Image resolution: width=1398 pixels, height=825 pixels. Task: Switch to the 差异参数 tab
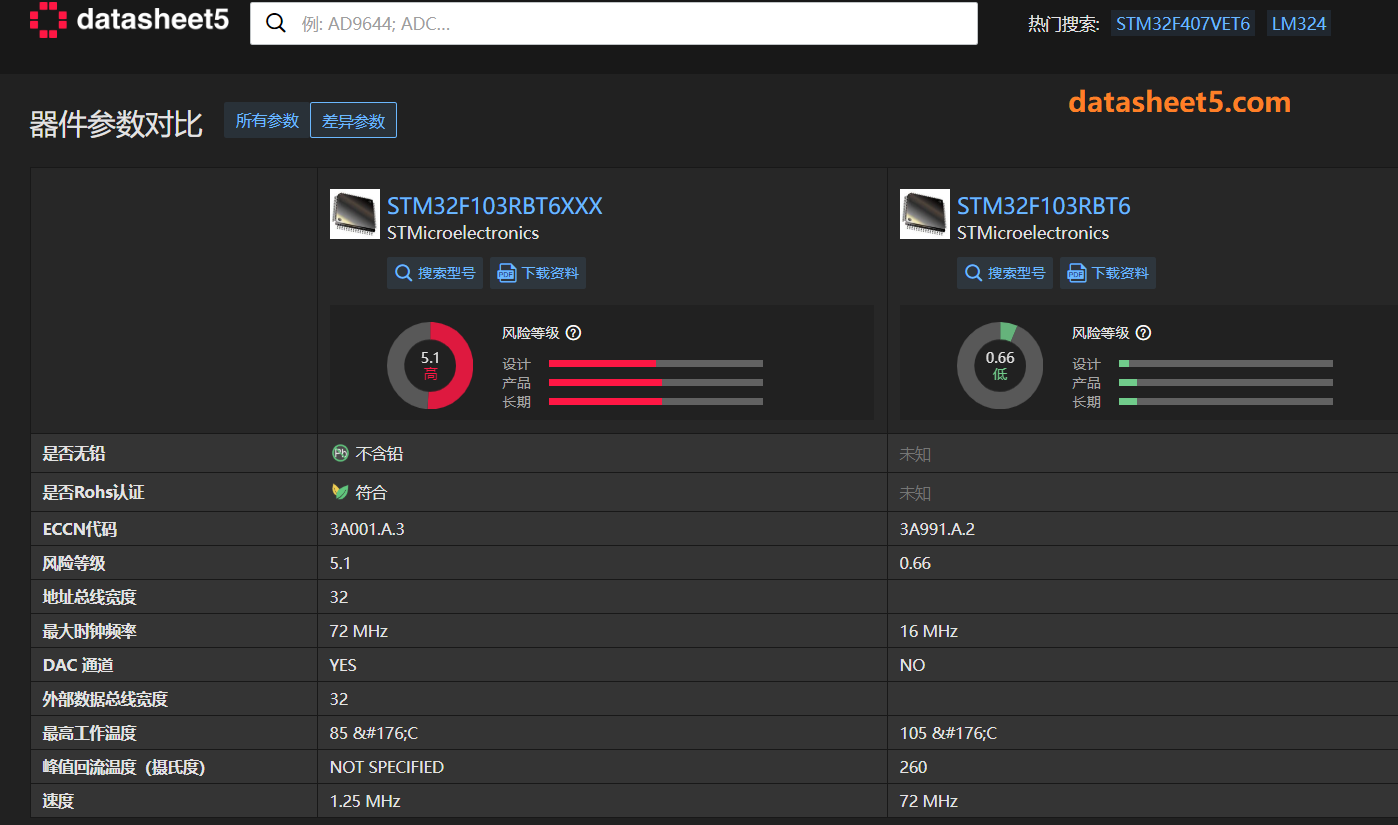point(353,121)
